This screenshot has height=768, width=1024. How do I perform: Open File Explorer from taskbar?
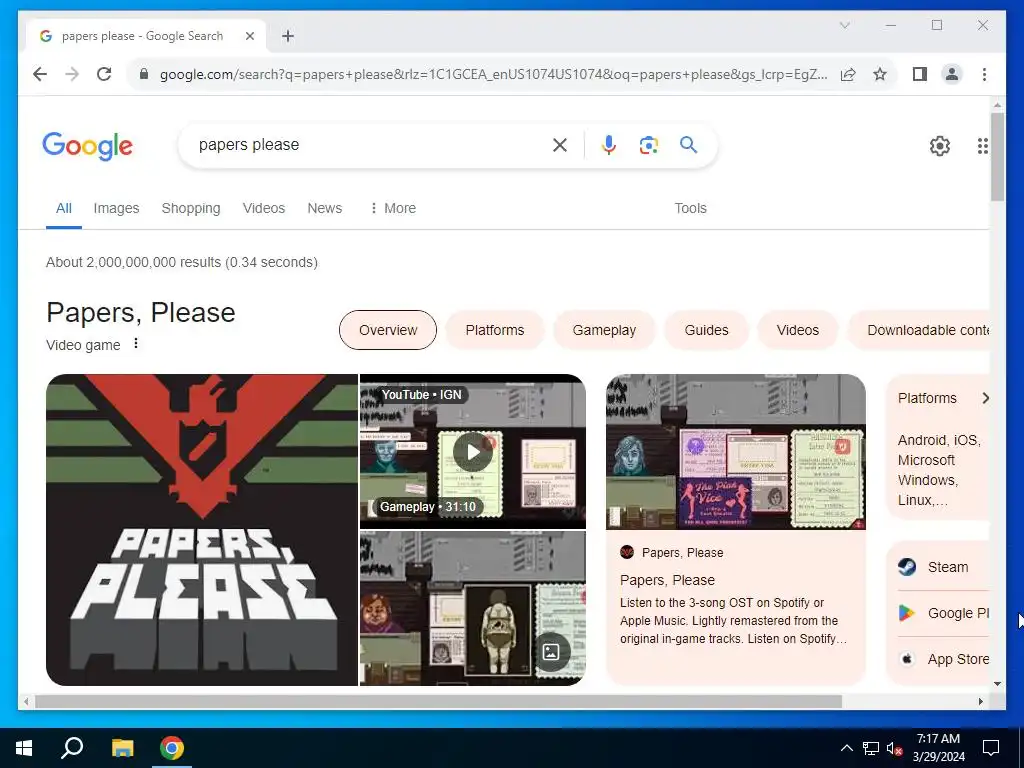[x=122, y=748]
